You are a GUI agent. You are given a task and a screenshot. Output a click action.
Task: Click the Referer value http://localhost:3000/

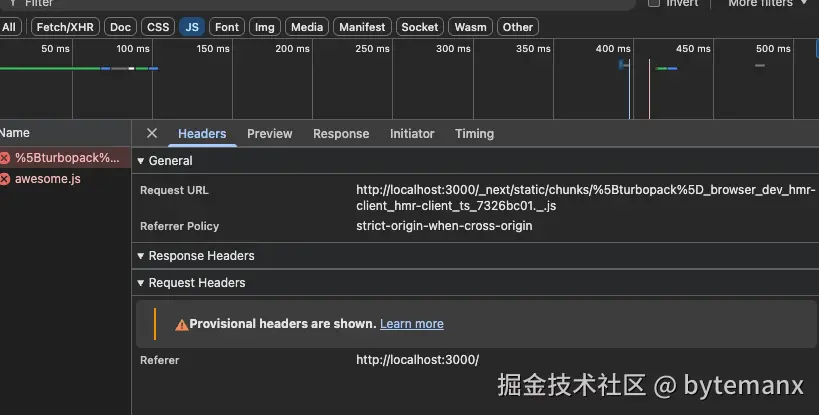(x=417, y=360)
